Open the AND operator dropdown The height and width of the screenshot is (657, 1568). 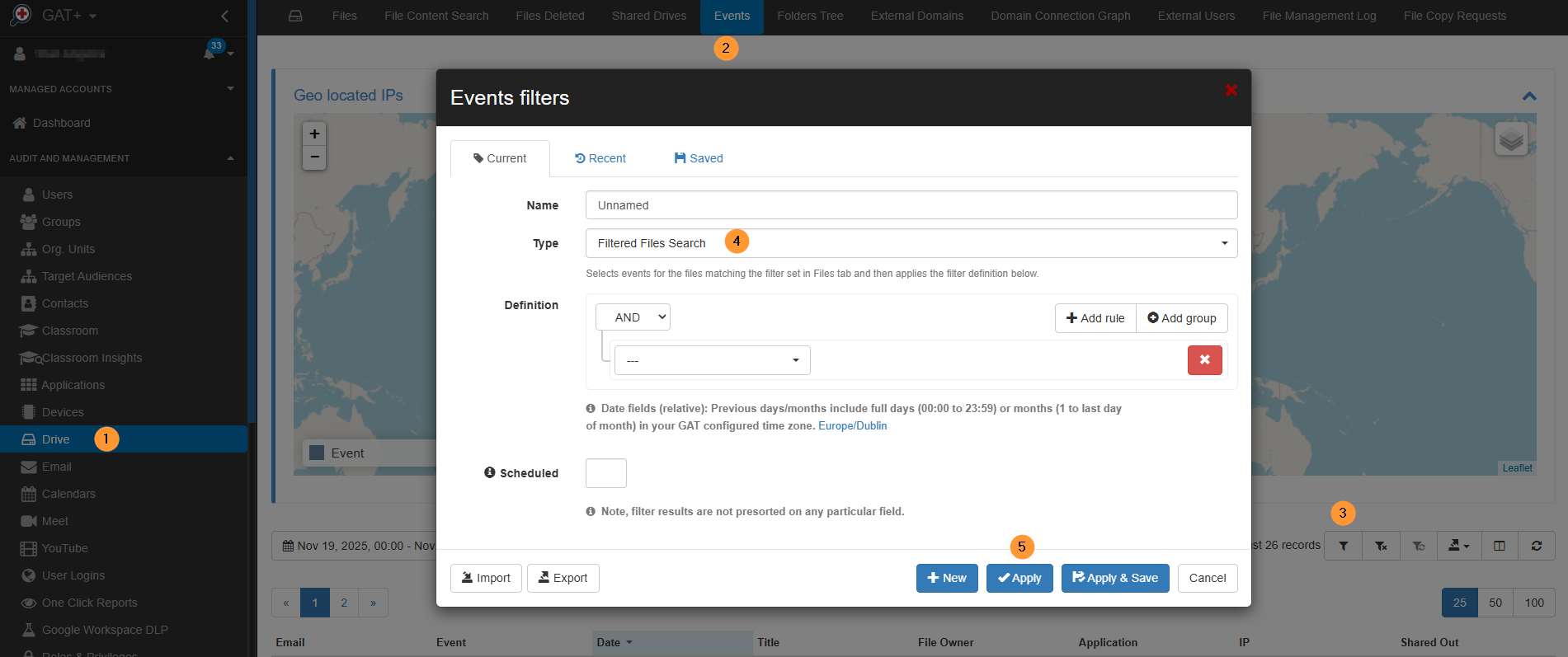(633, 317)
